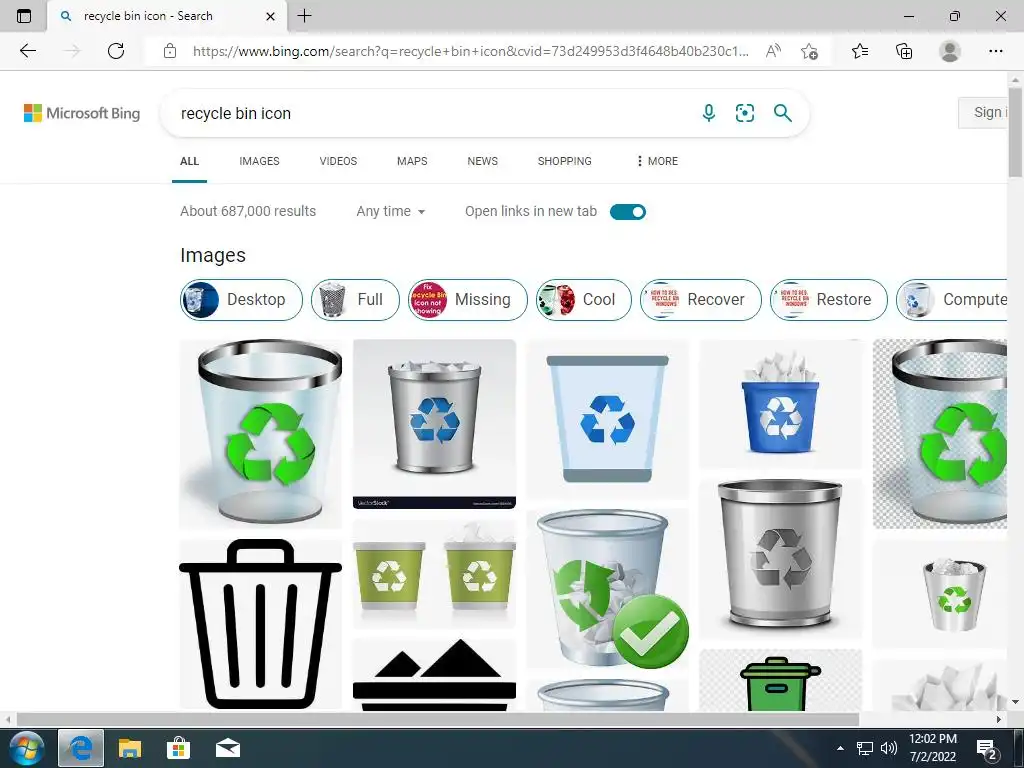1024x768 pixels.
Task: Open a new browser tab
Action: tap(304, 16)
